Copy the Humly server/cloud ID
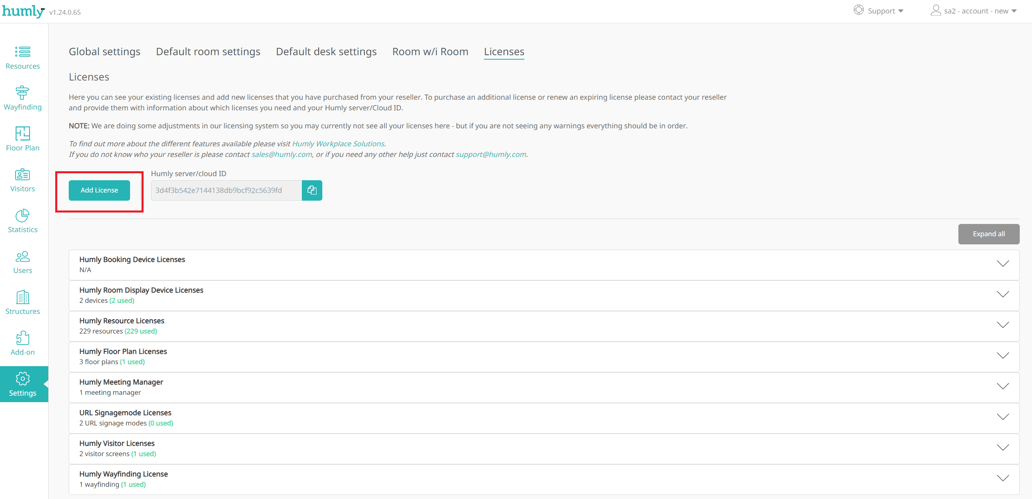1032x499 pixels. click(x=312, y=190)
